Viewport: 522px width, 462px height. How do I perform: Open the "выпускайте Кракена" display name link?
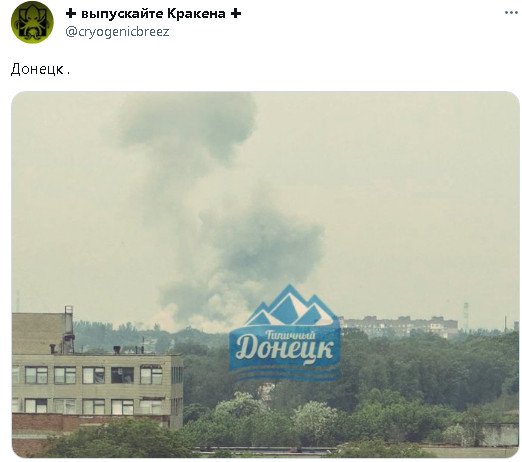(153, 14)
